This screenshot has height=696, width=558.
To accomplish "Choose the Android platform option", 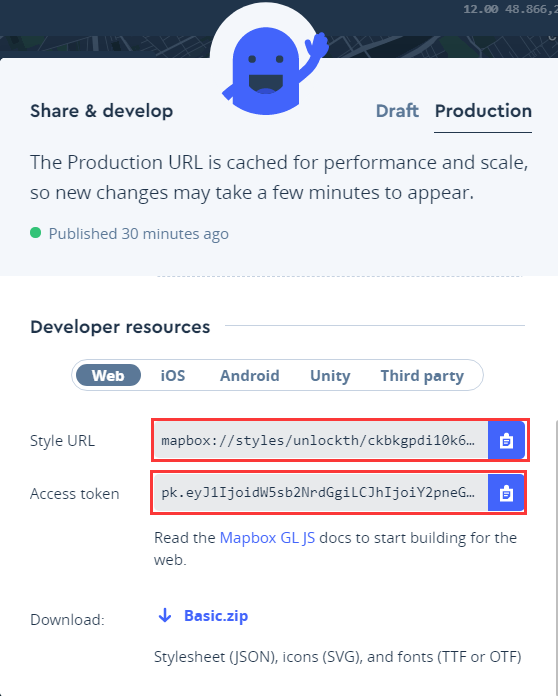I will click(249, 376).
